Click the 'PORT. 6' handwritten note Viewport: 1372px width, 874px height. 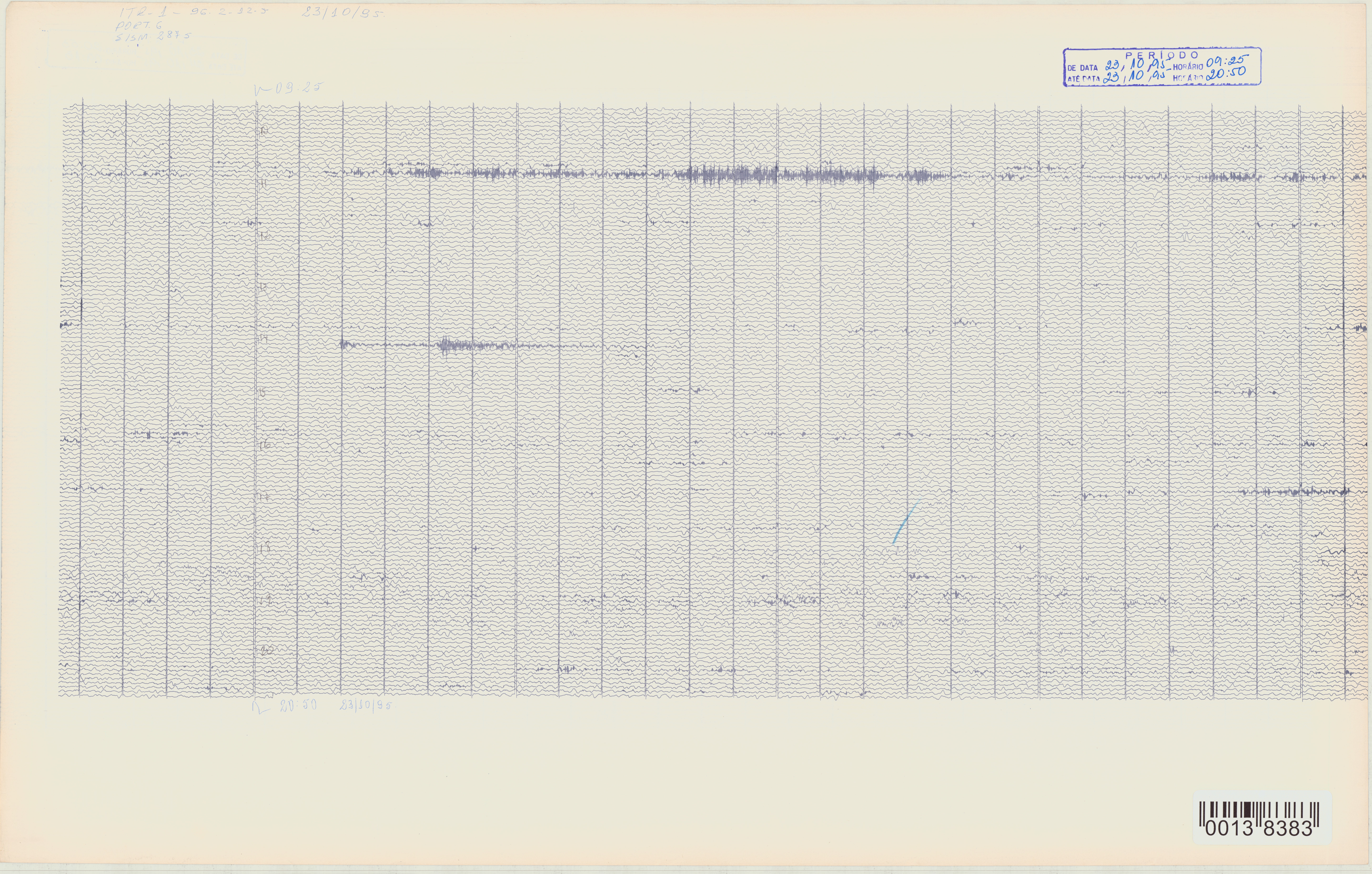click(x=140, y=26)
